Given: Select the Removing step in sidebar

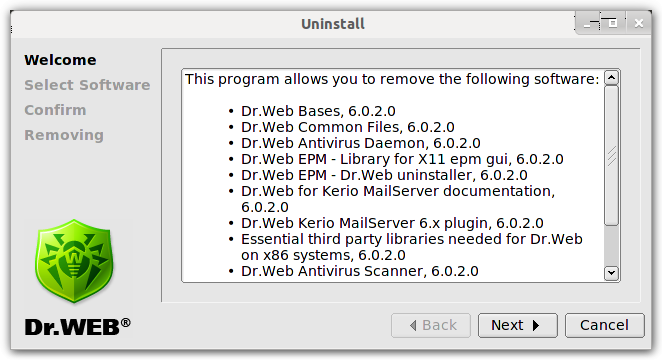Looking at the screenshot, I should click(64, 135).
